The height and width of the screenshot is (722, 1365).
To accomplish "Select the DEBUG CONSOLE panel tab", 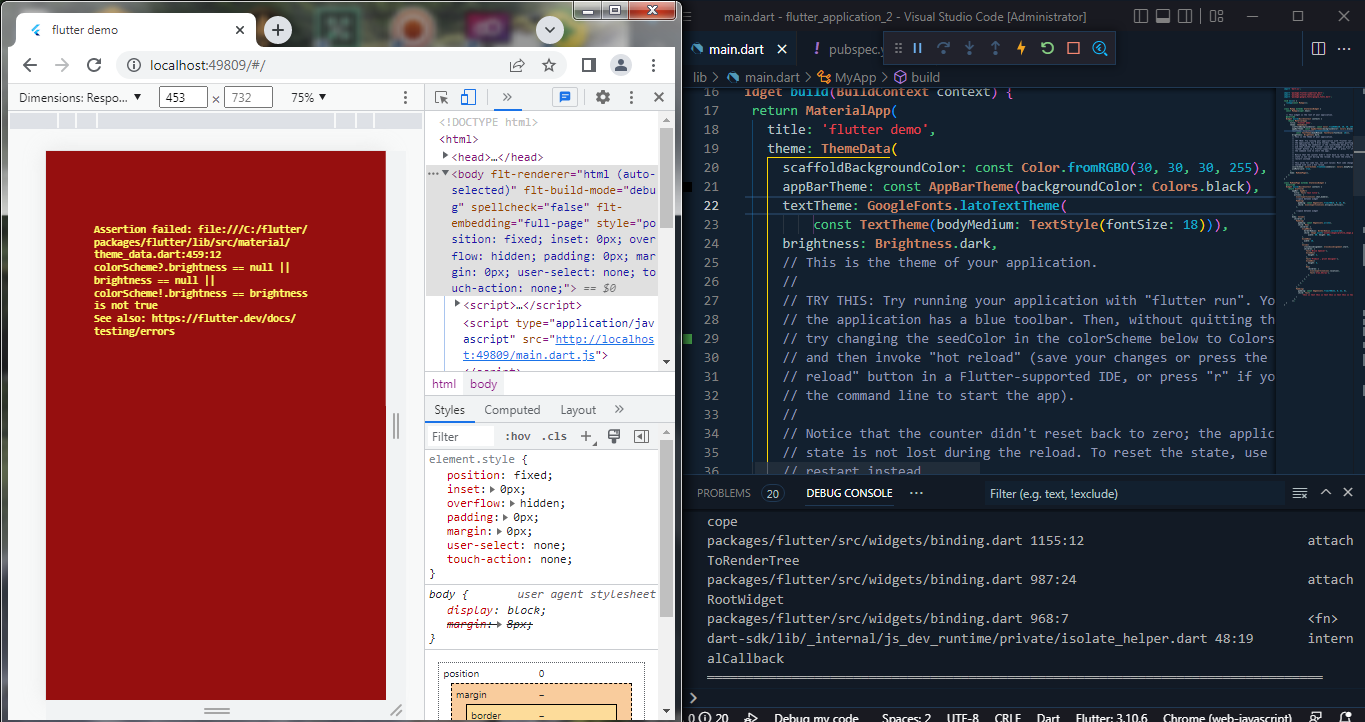I will tap(849, 493).
